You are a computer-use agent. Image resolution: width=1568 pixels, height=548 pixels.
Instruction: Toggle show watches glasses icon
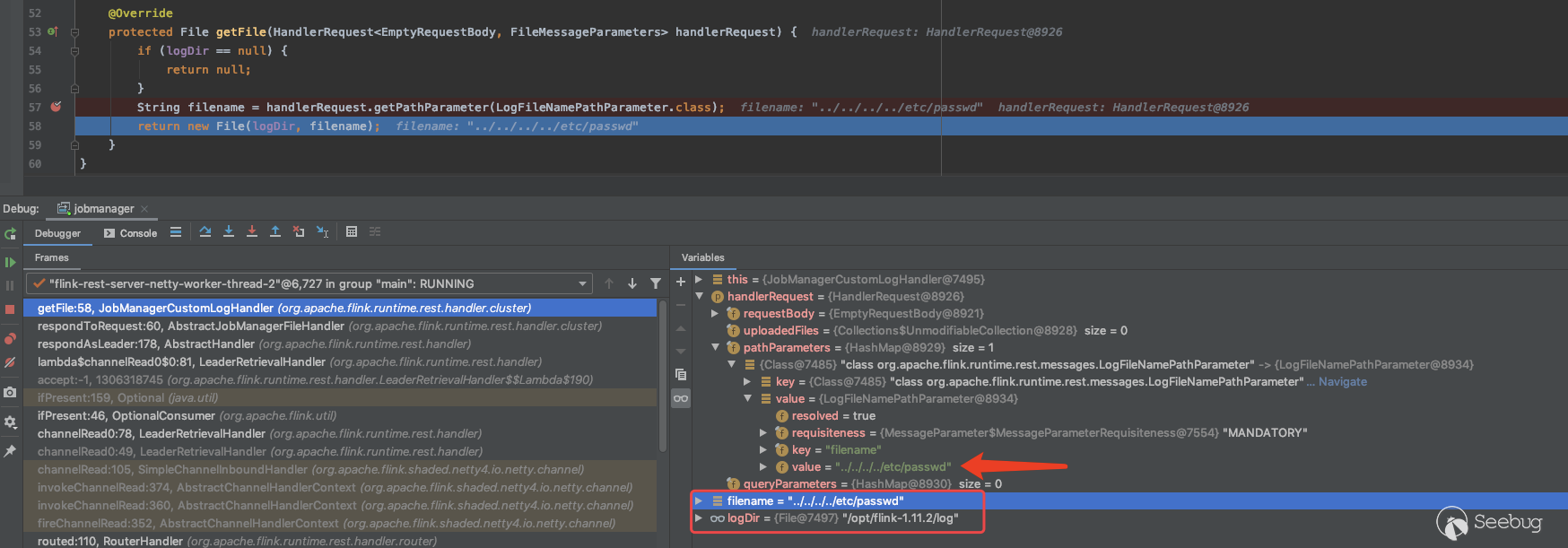click(681, 398)
